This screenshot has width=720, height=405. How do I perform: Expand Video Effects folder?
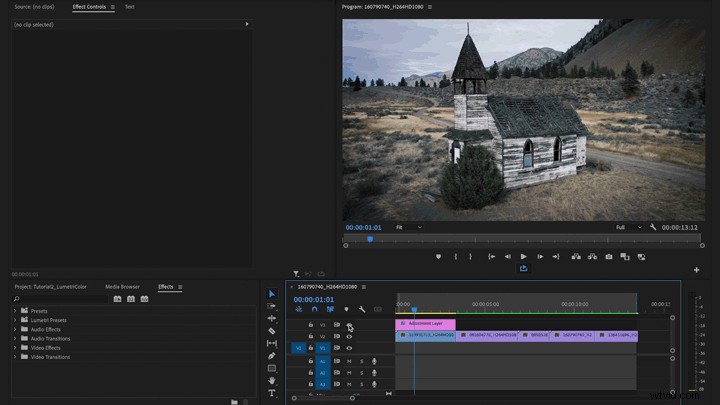[15, 348]
